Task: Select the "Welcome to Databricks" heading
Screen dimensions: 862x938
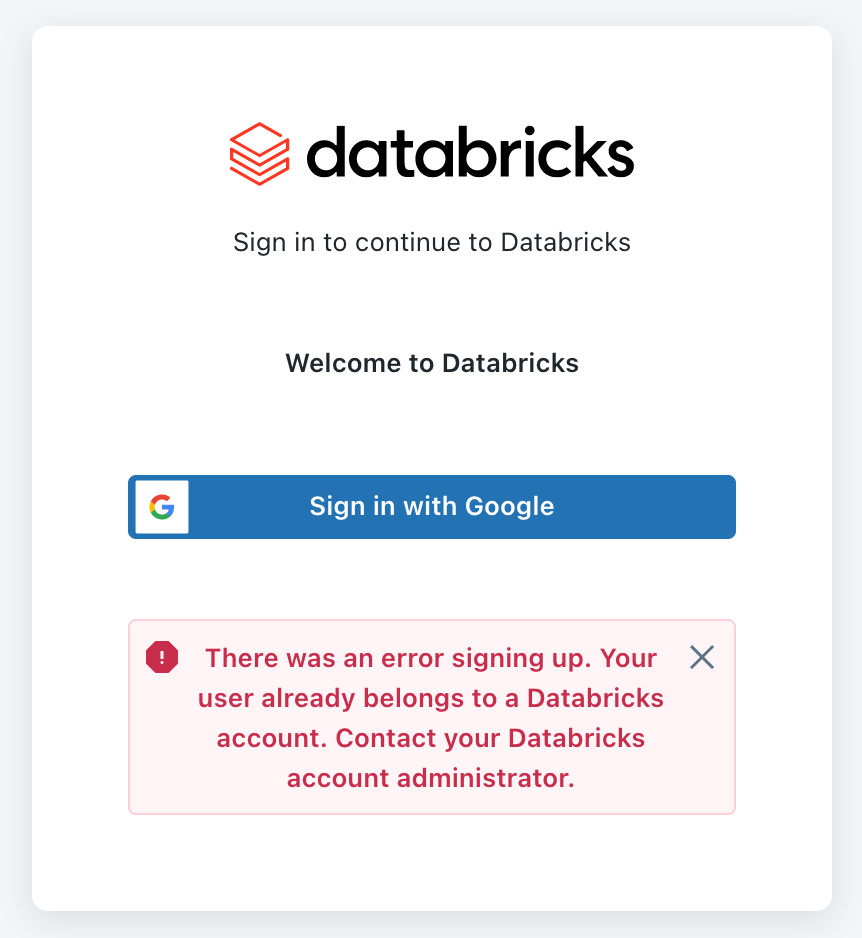Action: click(x=431, y=362)
